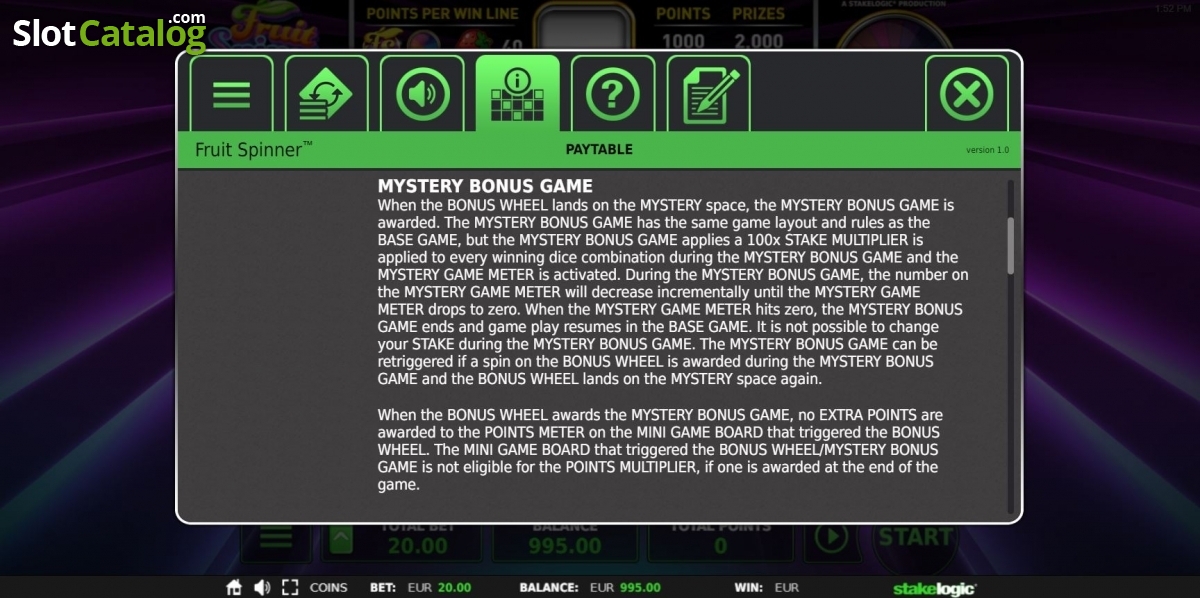Select the paytable info tab
The width and height of the screenshot is (1200, 598).
[517, 94]
